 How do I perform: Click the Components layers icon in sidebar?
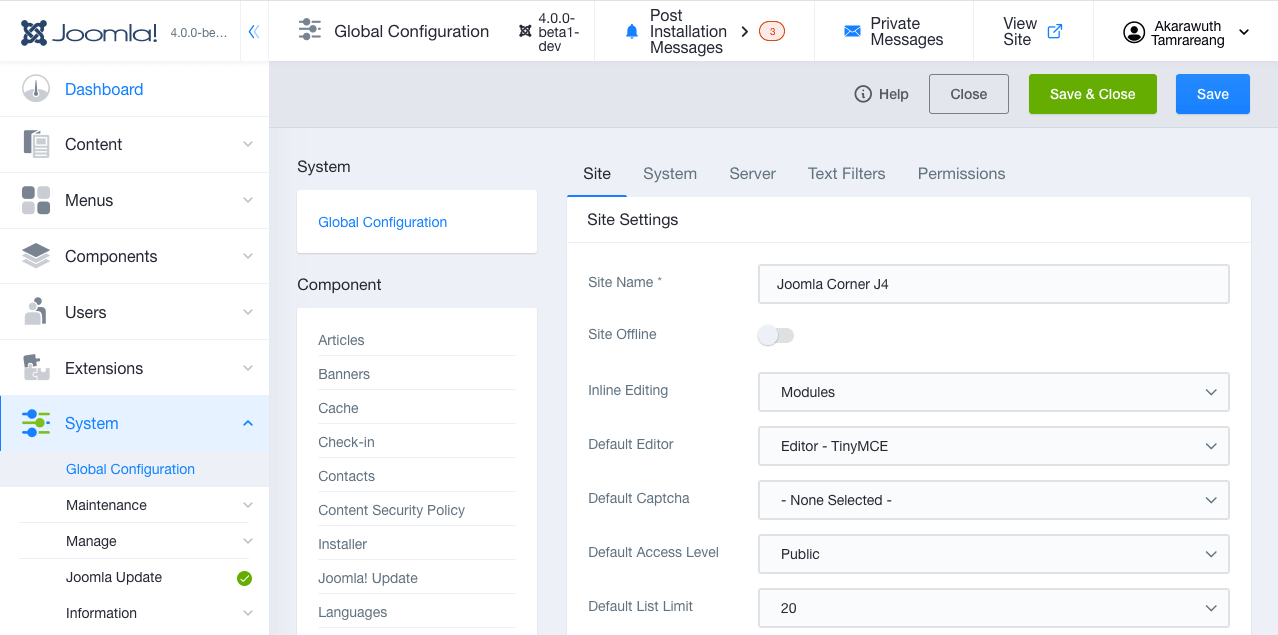36,256
